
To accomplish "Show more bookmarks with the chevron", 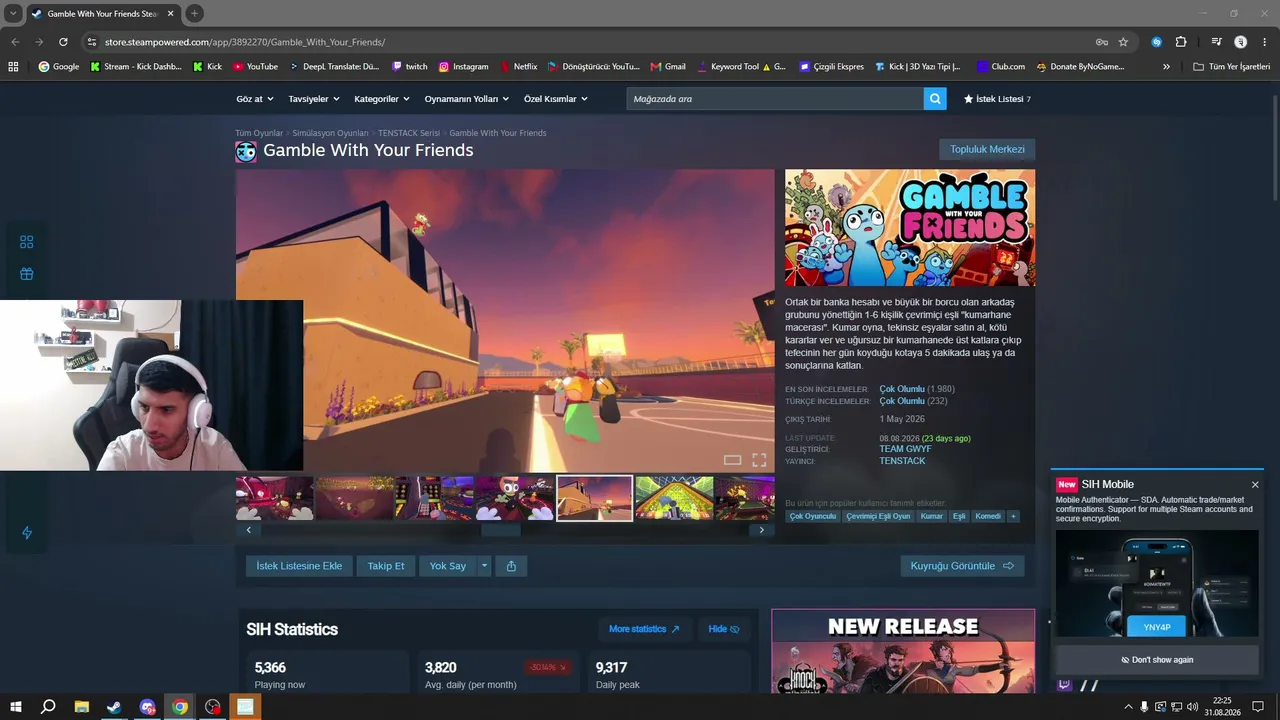I will (1166, 67).
